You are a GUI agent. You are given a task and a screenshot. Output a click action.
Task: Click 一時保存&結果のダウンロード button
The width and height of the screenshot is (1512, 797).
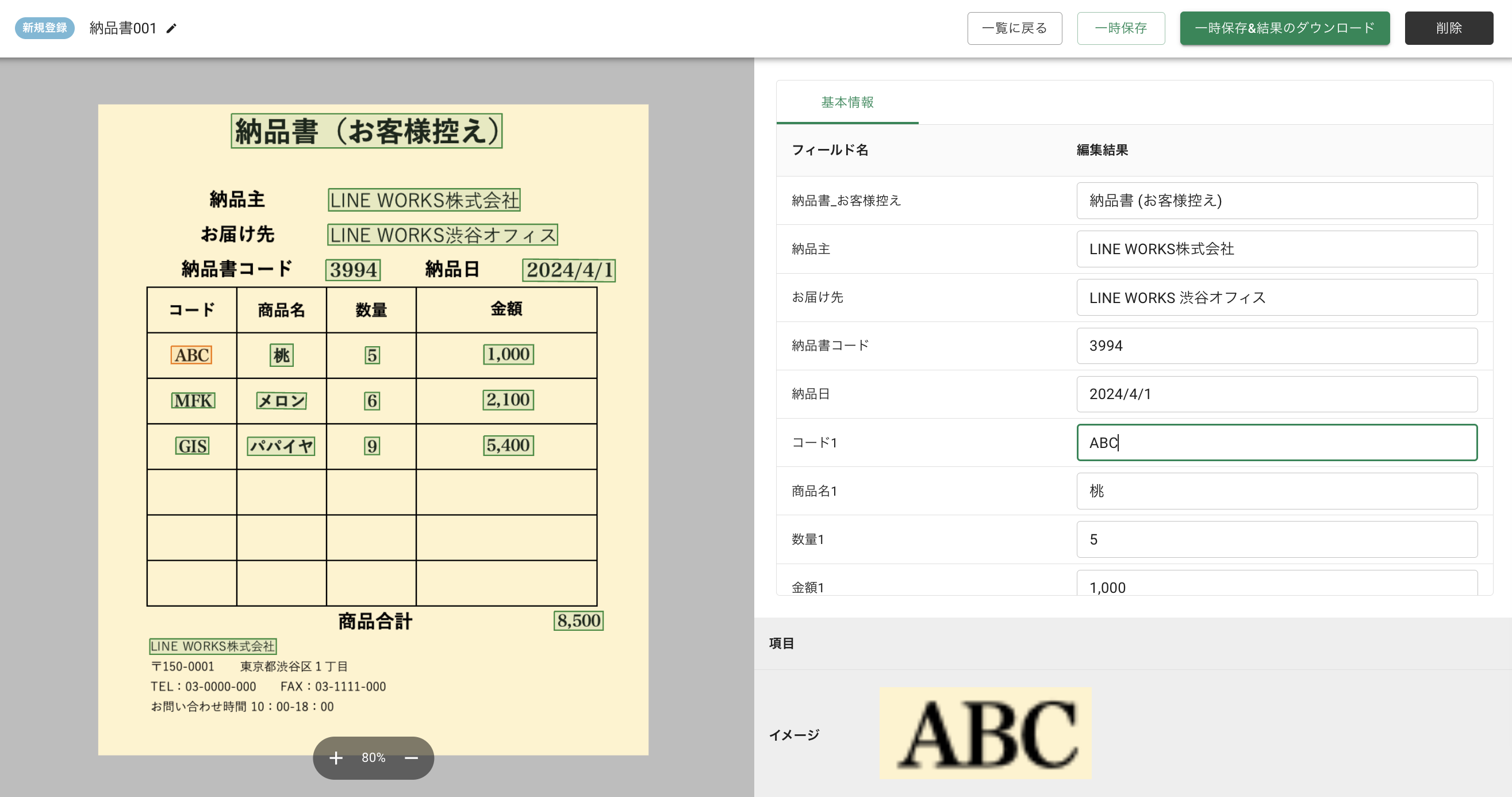1284,28
